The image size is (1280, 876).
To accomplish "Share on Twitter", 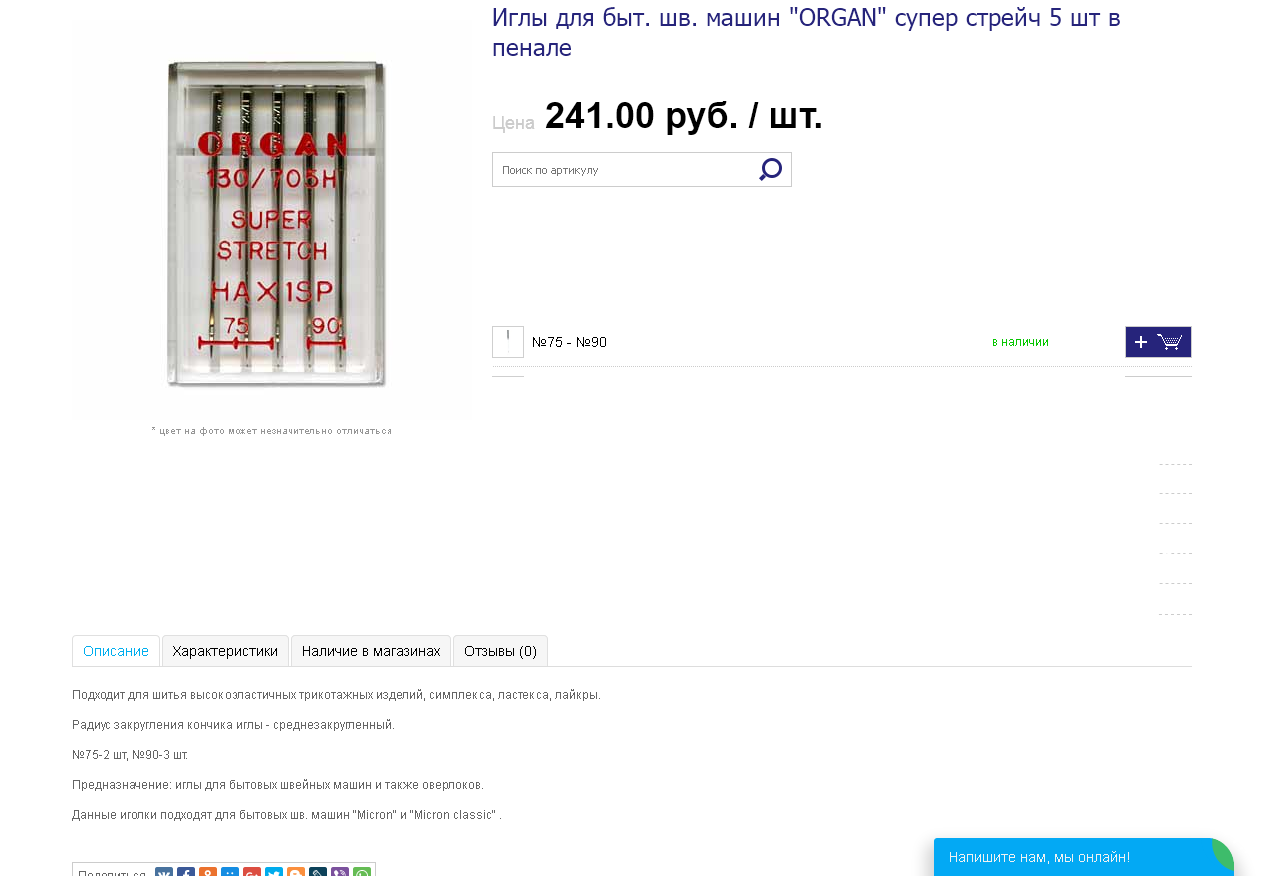I will (x=274, y=872).
